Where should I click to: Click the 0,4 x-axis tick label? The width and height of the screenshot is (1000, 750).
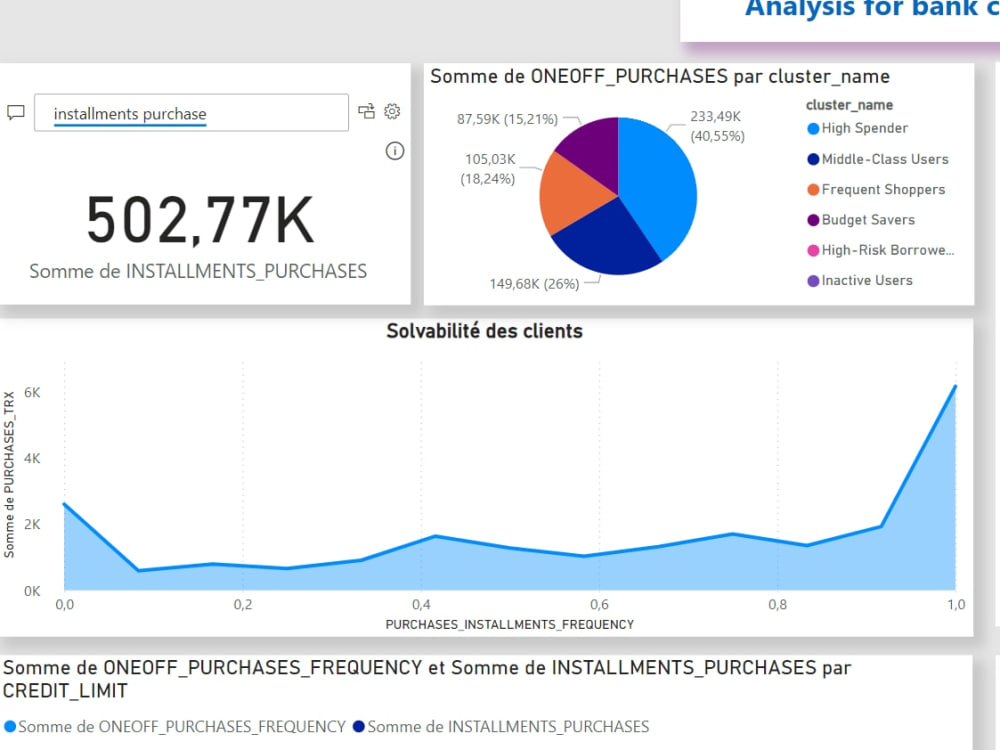click(421, 604)
